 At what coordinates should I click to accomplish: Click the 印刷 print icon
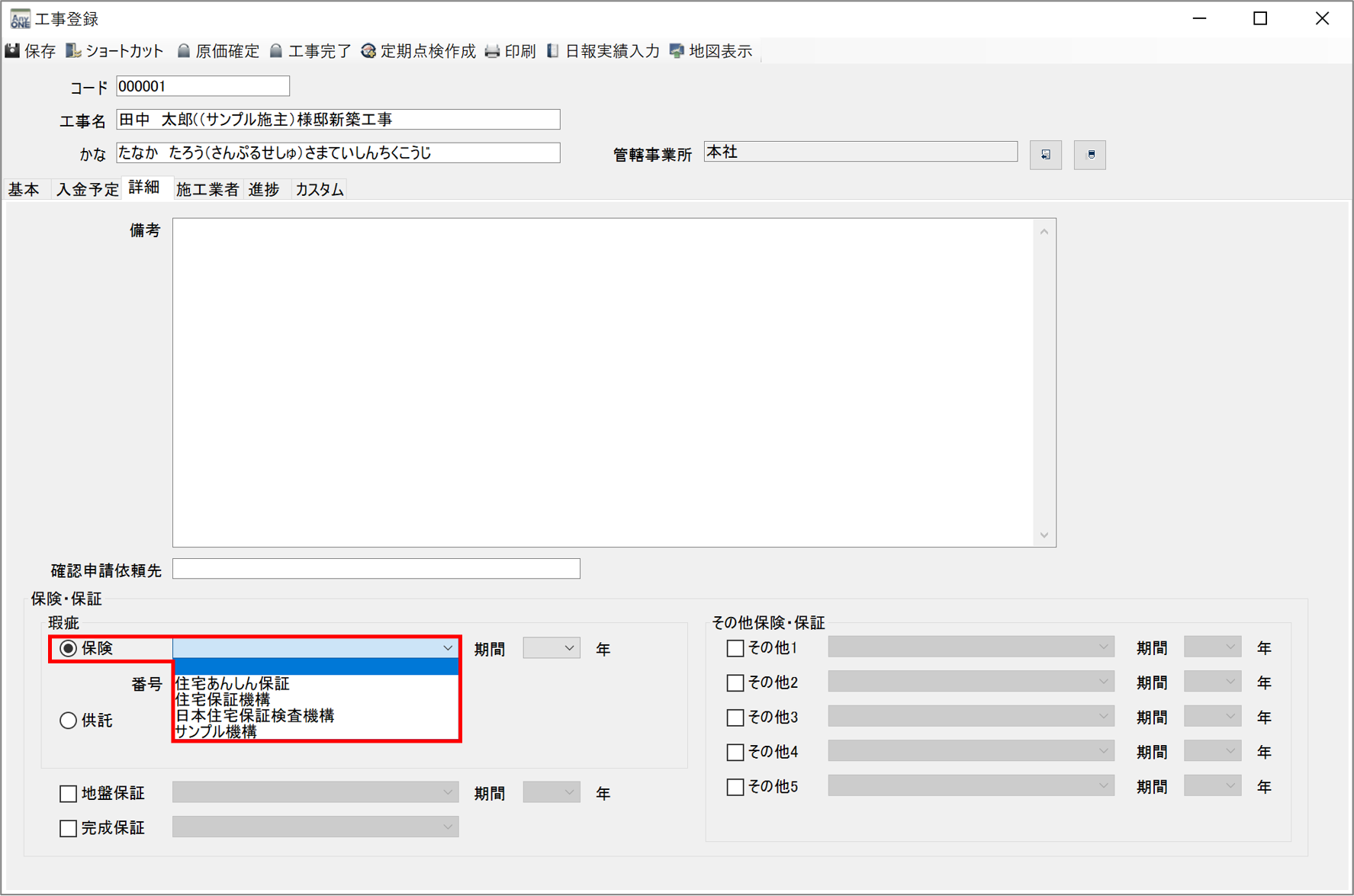pos(493,51)
